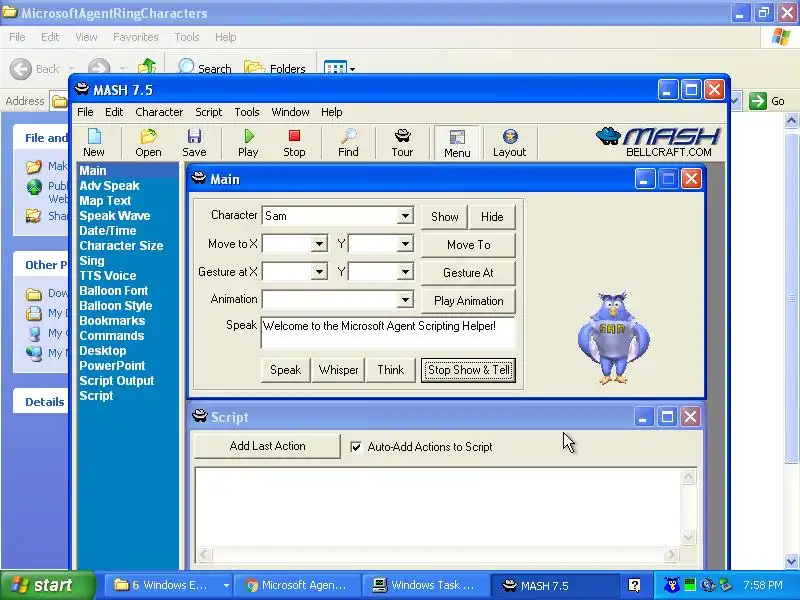Screen dimensions: 800x600
Task: Open the Character dropdown showing Sam
Action: tap(405, 216)
